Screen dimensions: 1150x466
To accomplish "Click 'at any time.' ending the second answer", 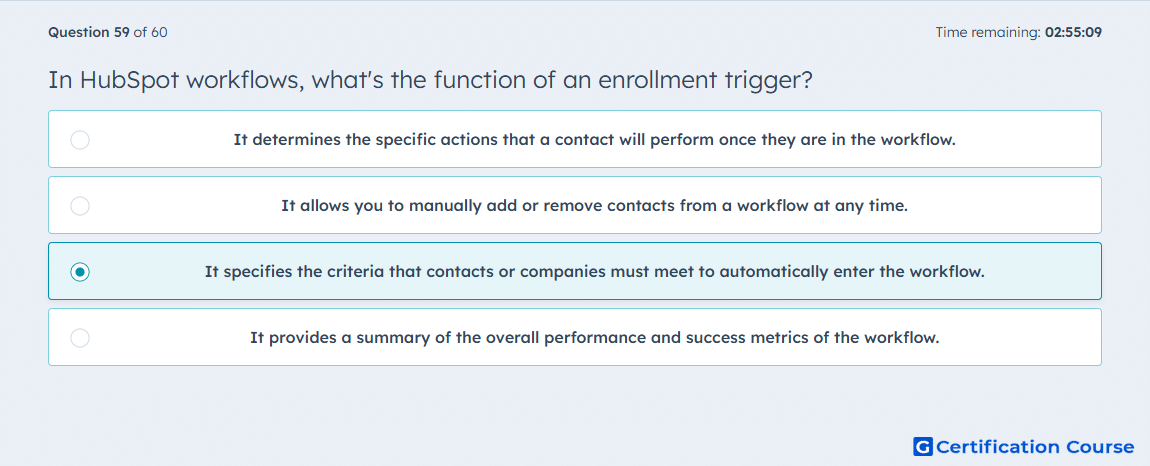I will tap(860, 205).
